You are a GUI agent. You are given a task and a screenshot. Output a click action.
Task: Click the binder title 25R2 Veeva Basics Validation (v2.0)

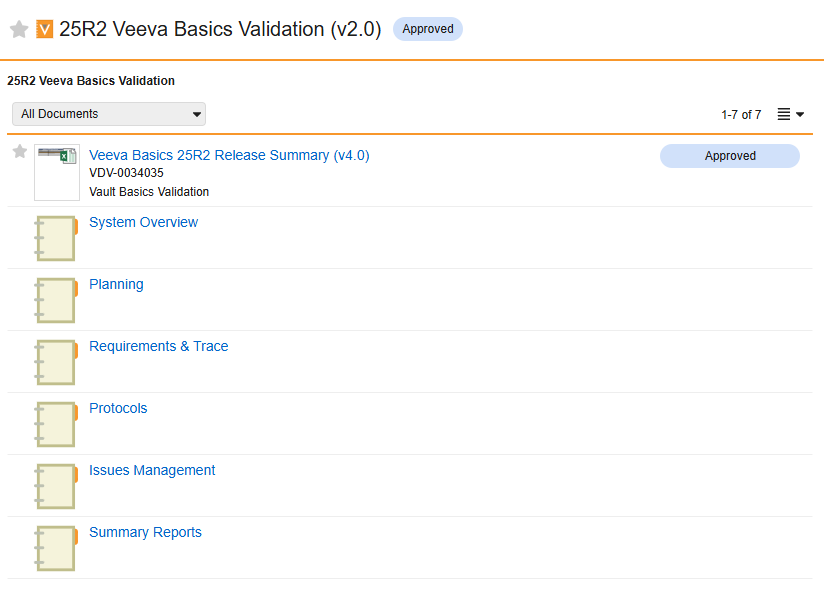pyautogui.click(x=220, y=29)
